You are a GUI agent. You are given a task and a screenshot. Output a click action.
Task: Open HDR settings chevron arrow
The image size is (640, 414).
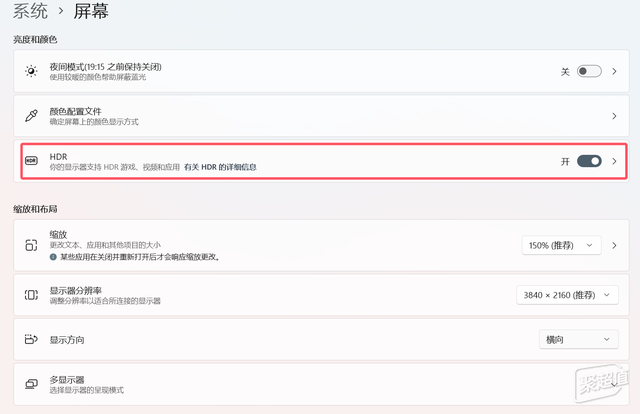pos(614,161)
